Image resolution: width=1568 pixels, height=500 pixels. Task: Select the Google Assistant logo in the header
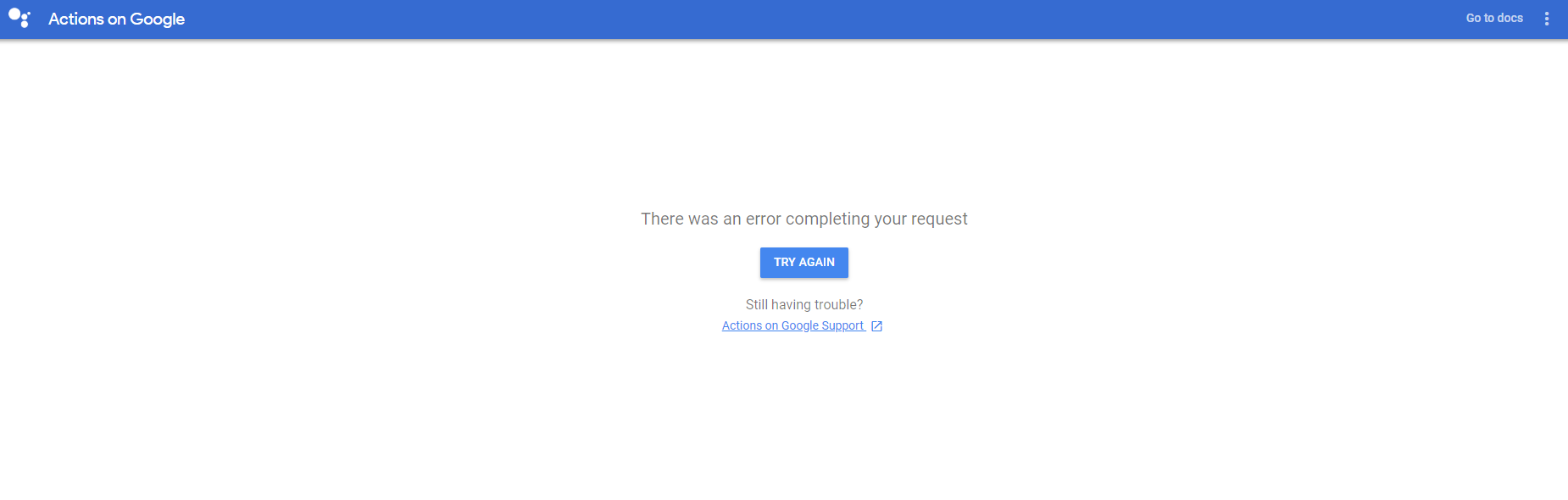19,18
